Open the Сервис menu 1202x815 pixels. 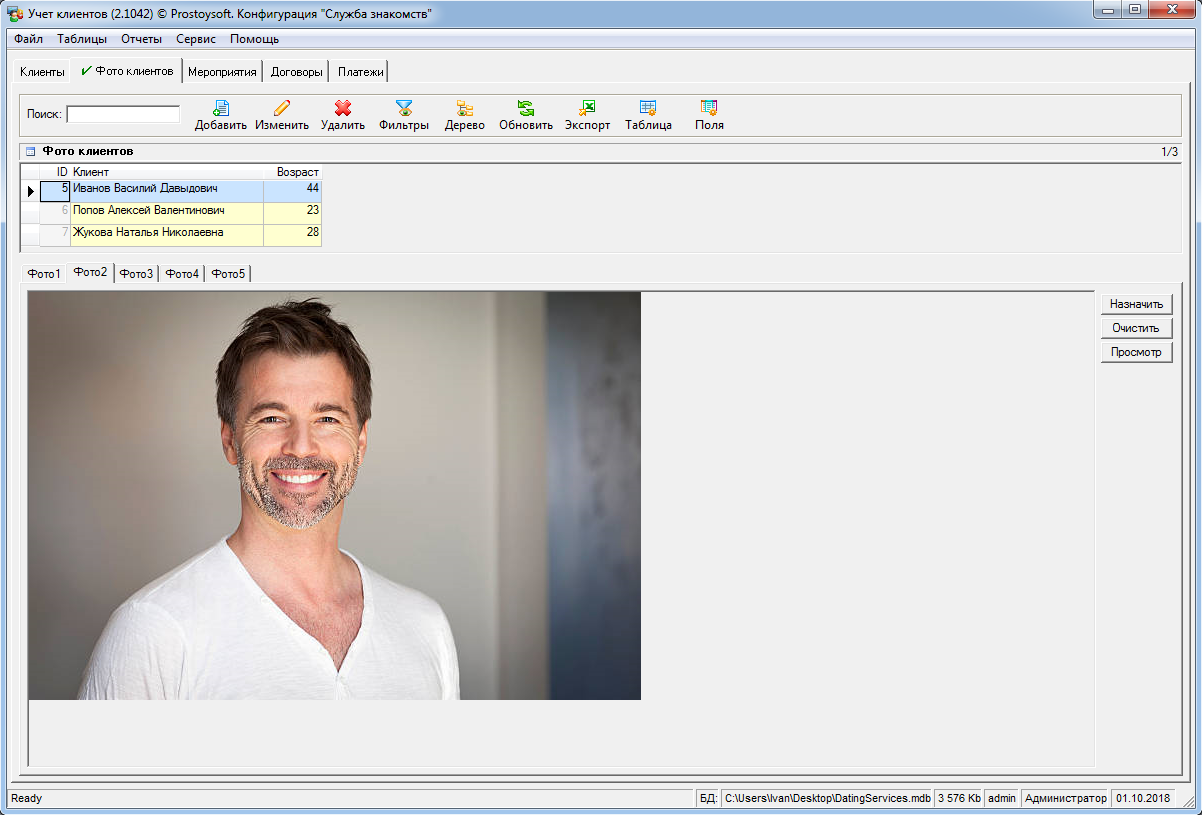196,39
